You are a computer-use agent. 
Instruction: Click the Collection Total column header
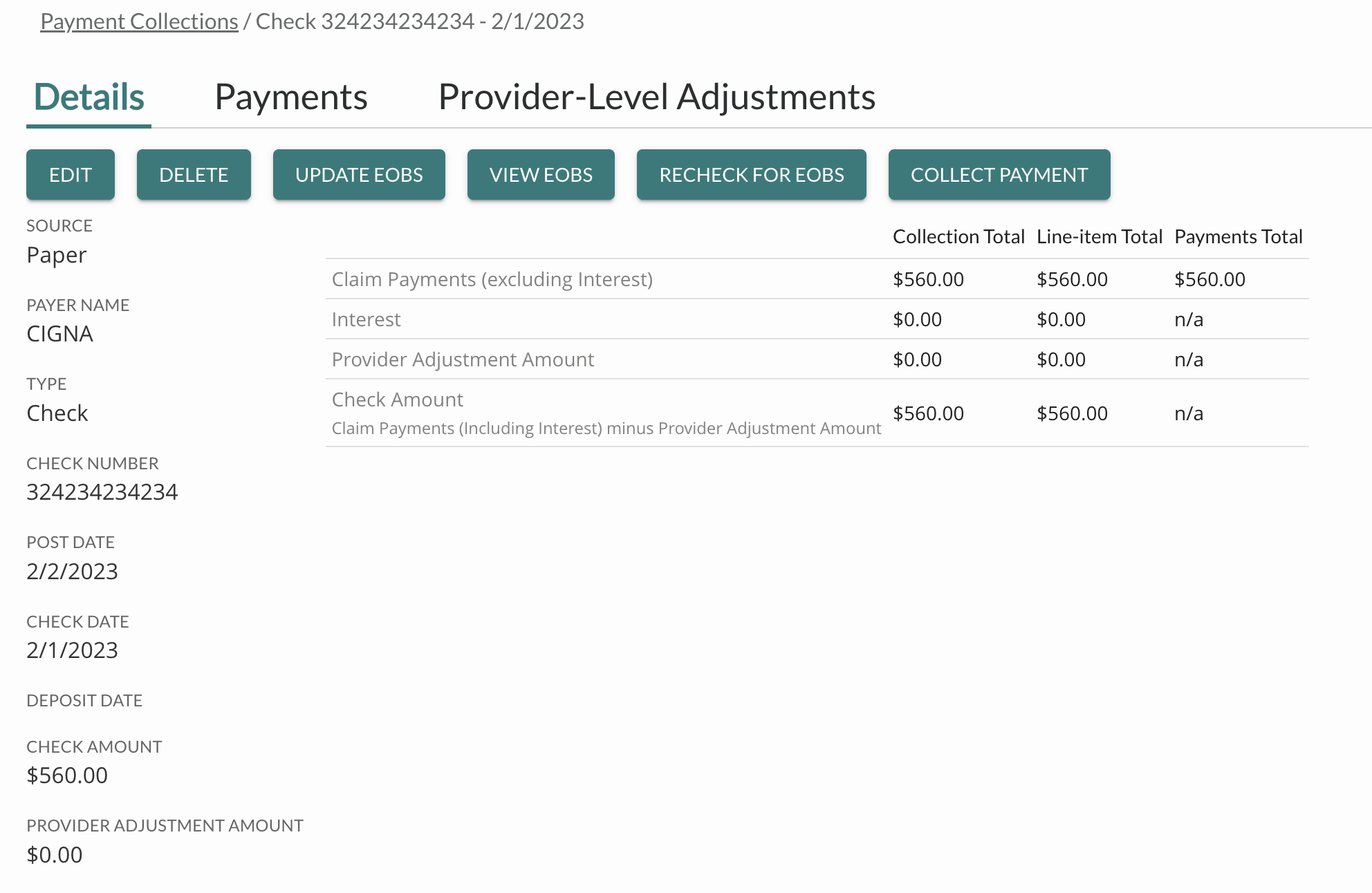pyautogui.click(x=958, y=237)
